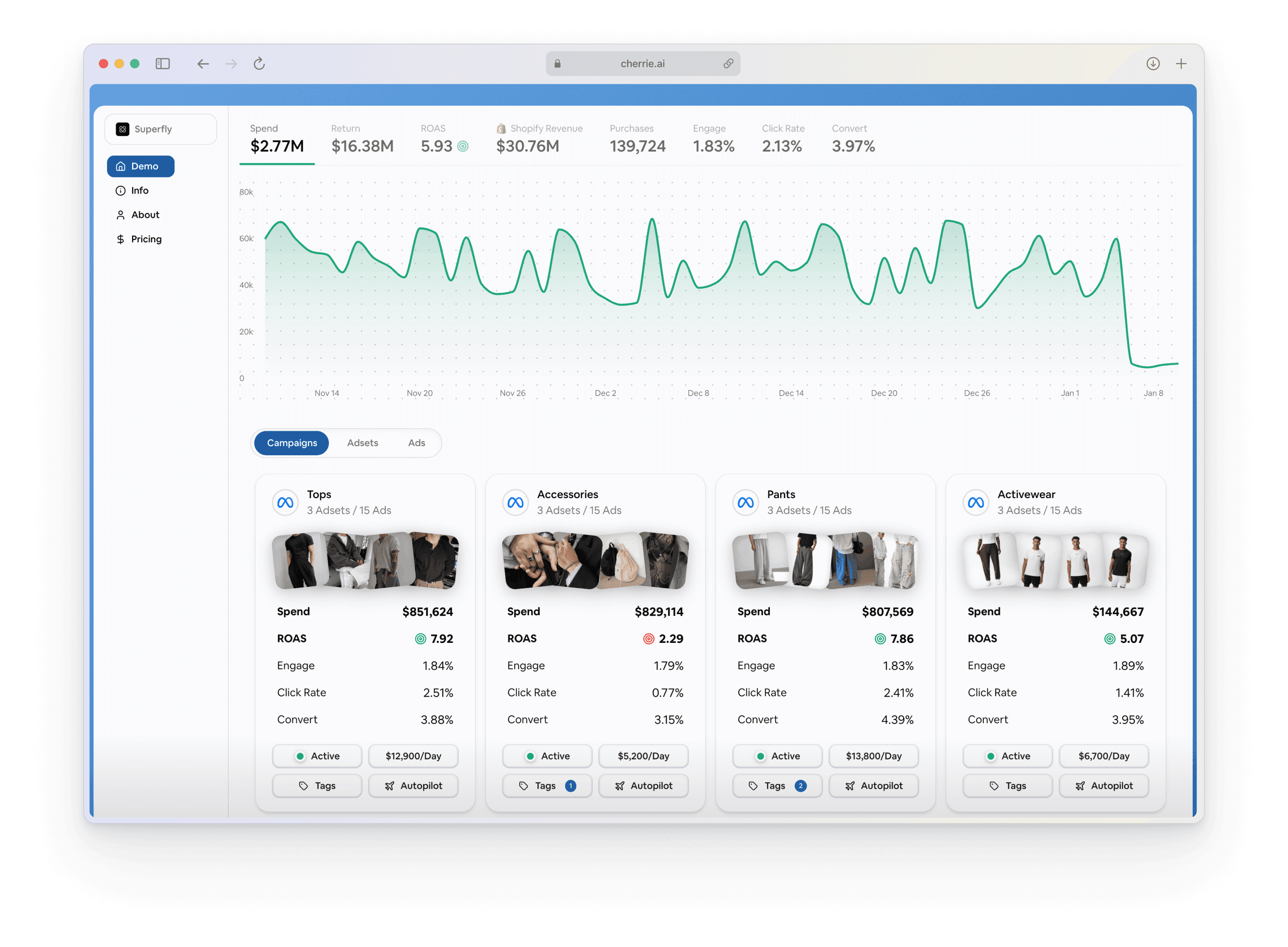Copy the link icon in the address bar
1288x947 pixels.
pyautogui.click(x=728, y=64)
